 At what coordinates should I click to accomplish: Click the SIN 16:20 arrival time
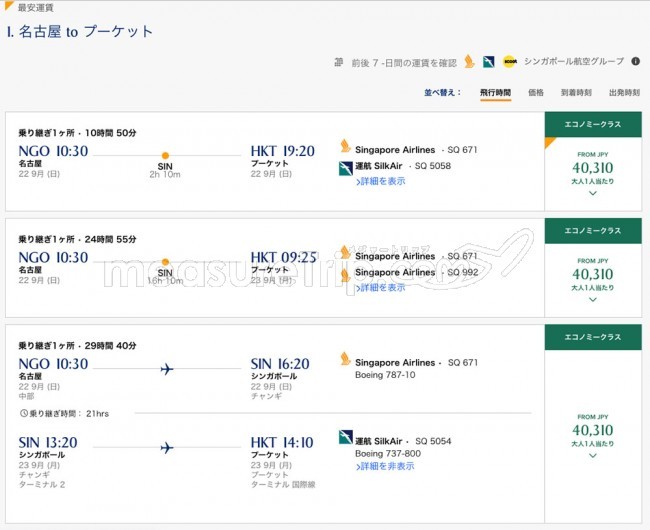(280, 364)
